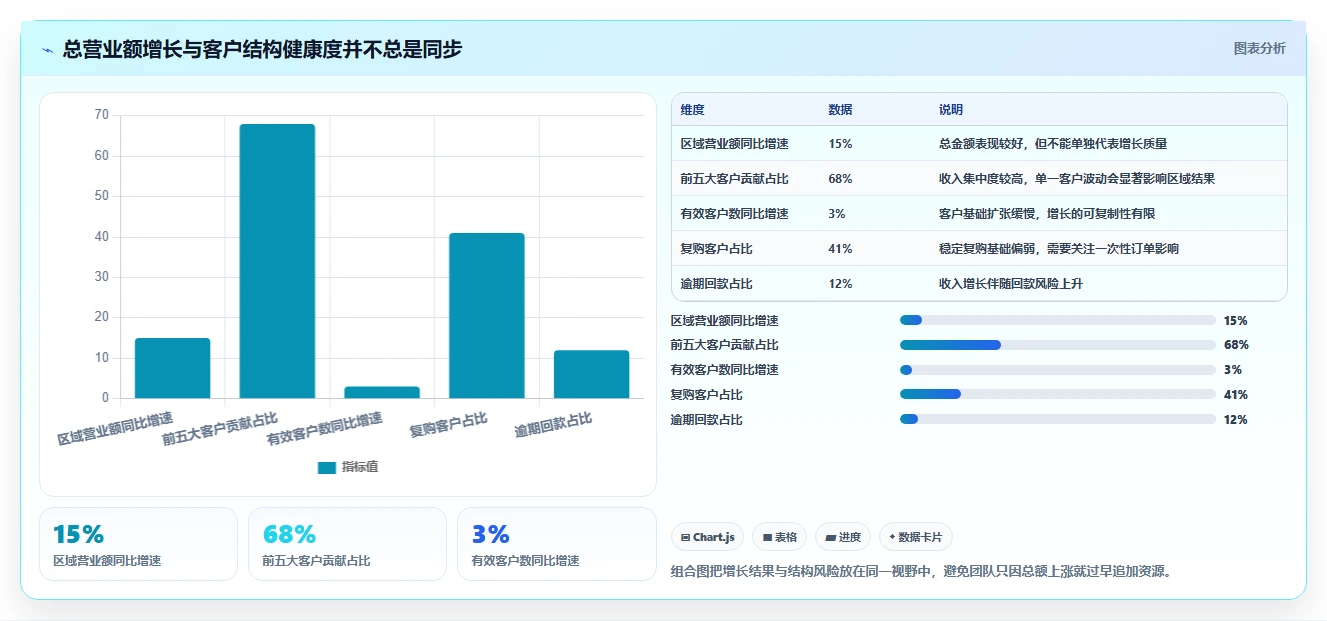Click table cell 前五大客户贡献占比
Screen dimensions: 1327x621
pos(734,179)
